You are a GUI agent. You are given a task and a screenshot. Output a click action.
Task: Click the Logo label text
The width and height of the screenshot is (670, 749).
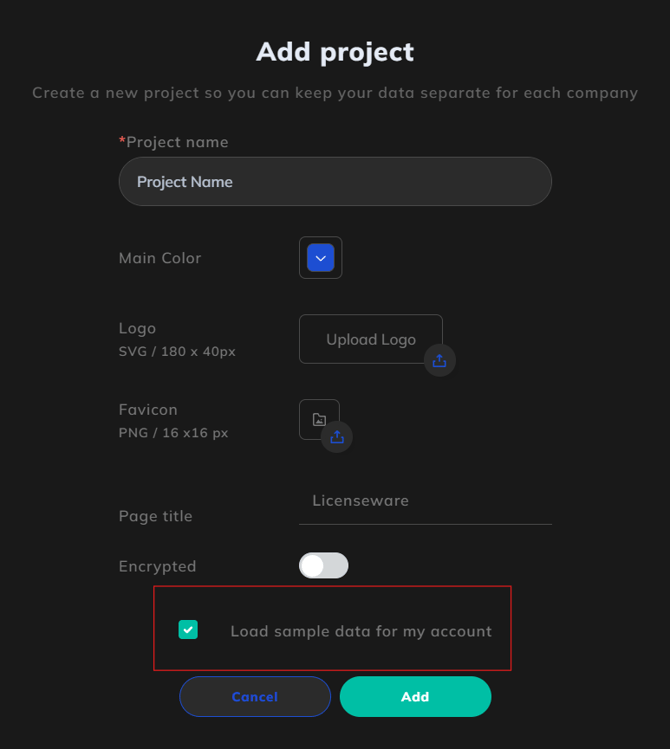point(137,329)
